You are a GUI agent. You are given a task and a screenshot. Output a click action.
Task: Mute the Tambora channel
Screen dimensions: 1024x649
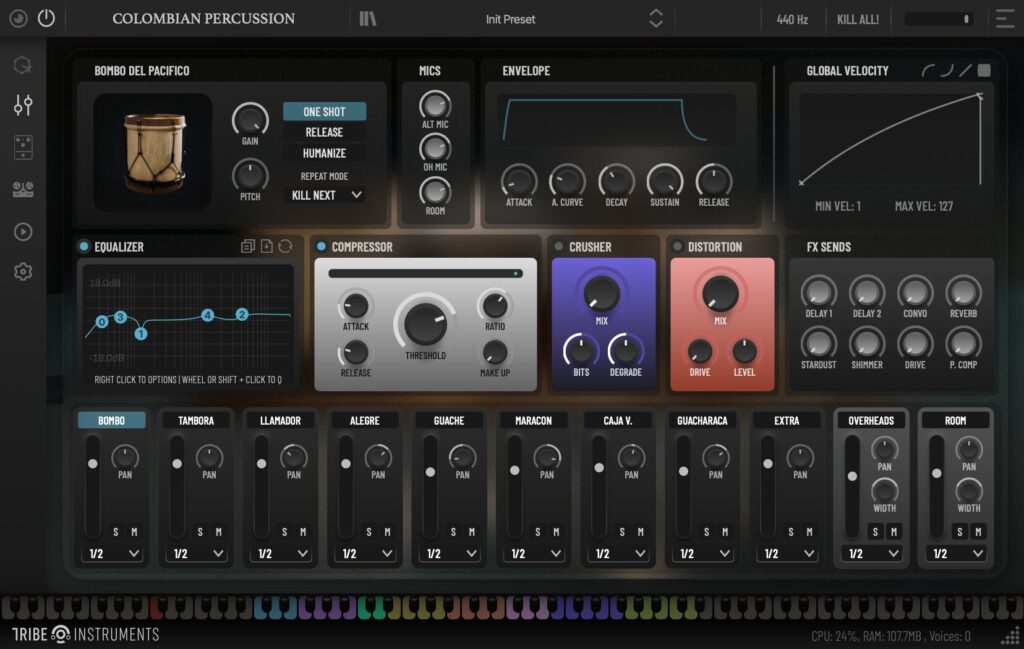219,532
